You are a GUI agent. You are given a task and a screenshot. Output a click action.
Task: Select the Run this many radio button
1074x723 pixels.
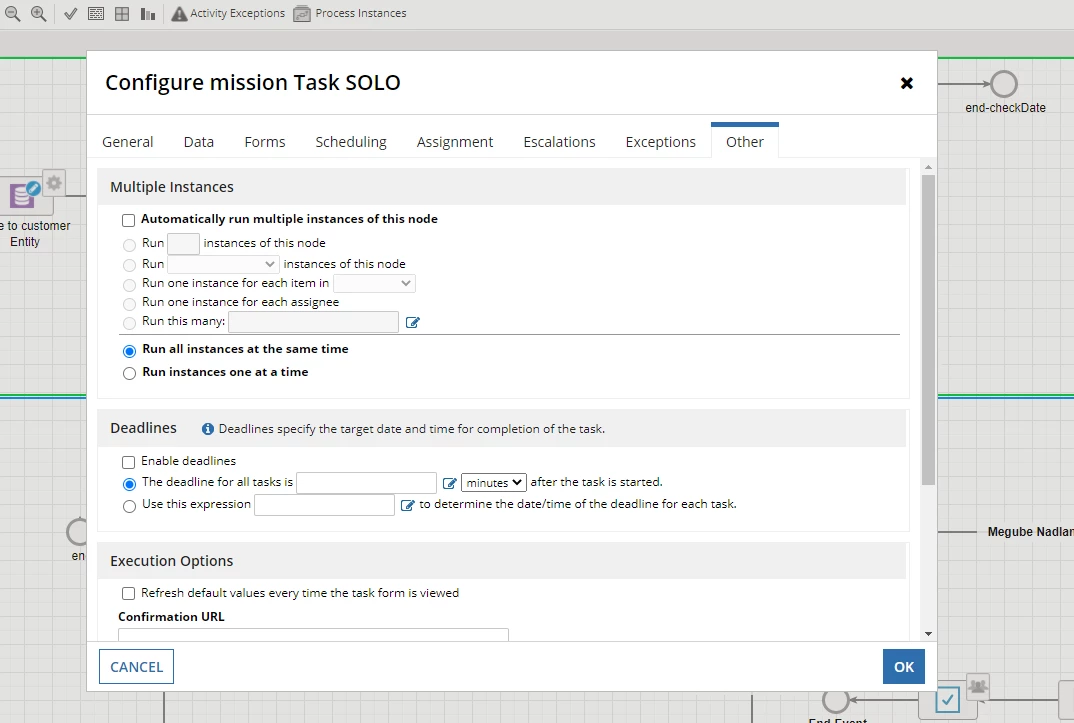[129, 322]
